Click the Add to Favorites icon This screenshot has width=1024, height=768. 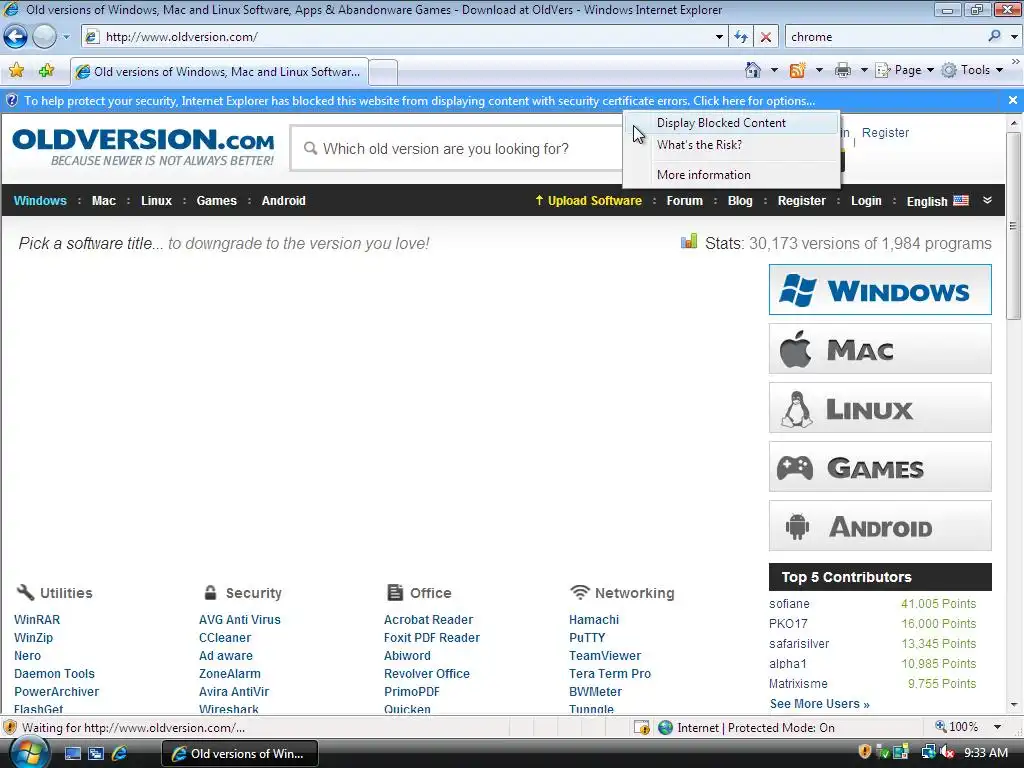(46, 71)
